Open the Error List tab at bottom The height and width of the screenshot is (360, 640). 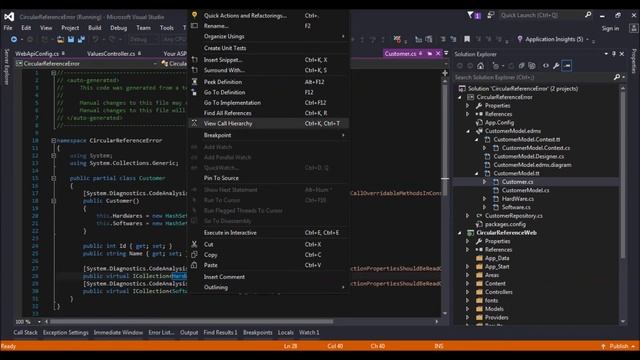(161, 332)
